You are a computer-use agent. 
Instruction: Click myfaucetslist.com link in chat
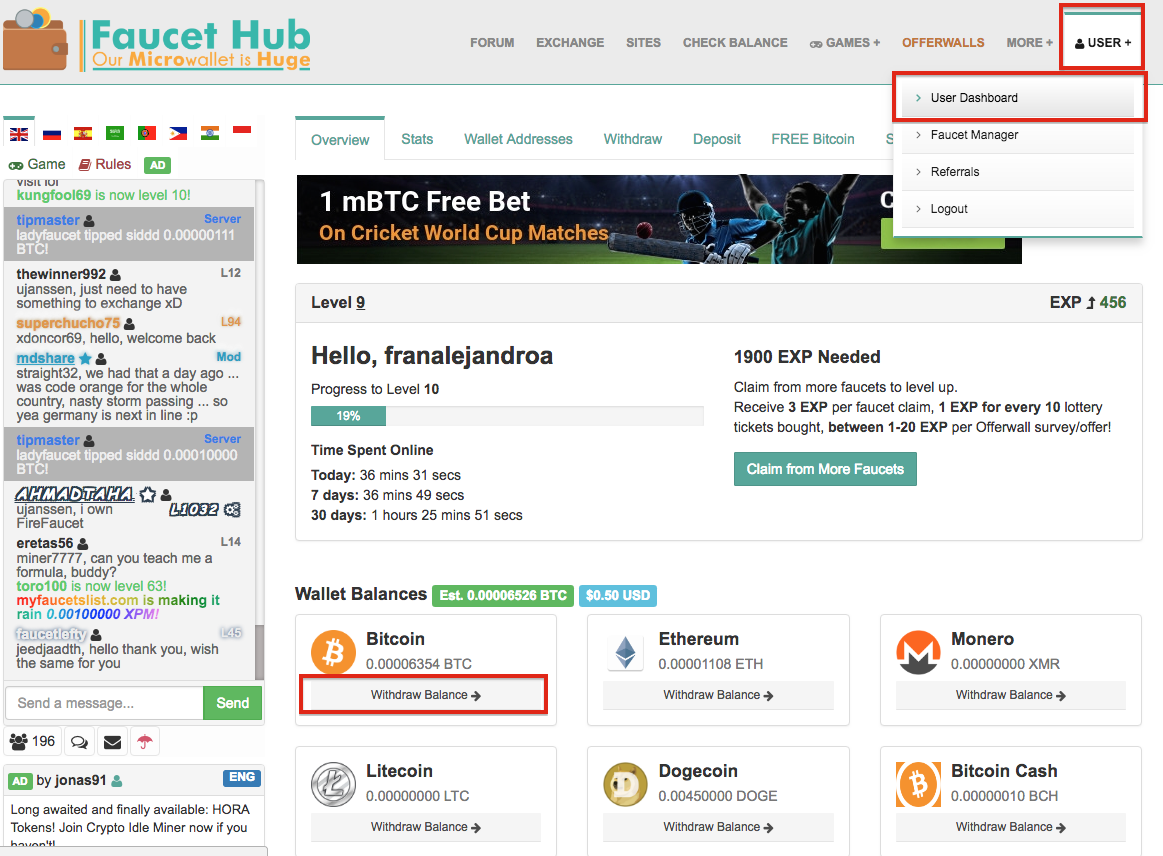pyautogui.click(x=77, y=600)
